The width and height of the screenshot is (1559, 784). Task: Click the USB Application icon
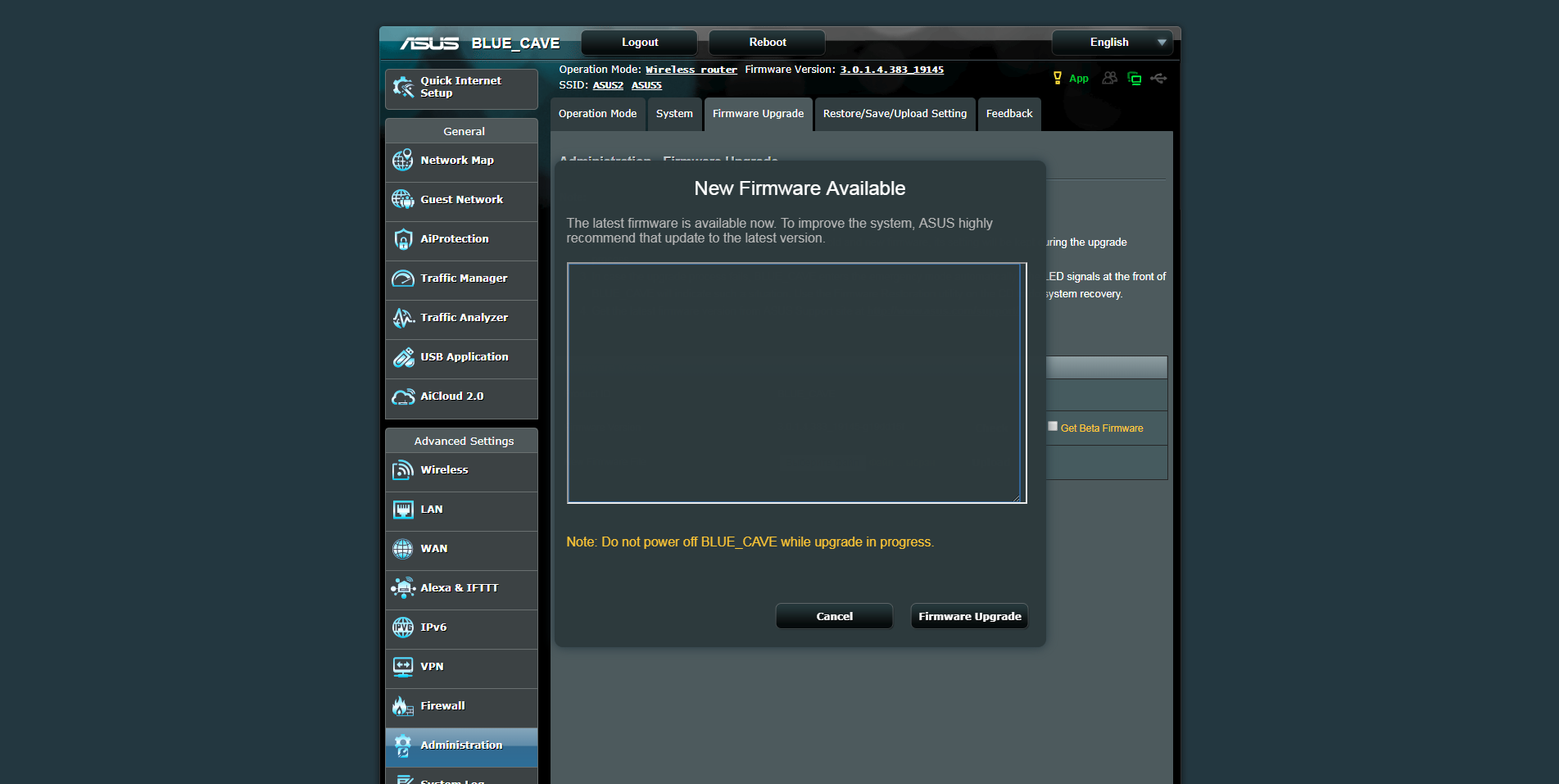pos(403,357)
